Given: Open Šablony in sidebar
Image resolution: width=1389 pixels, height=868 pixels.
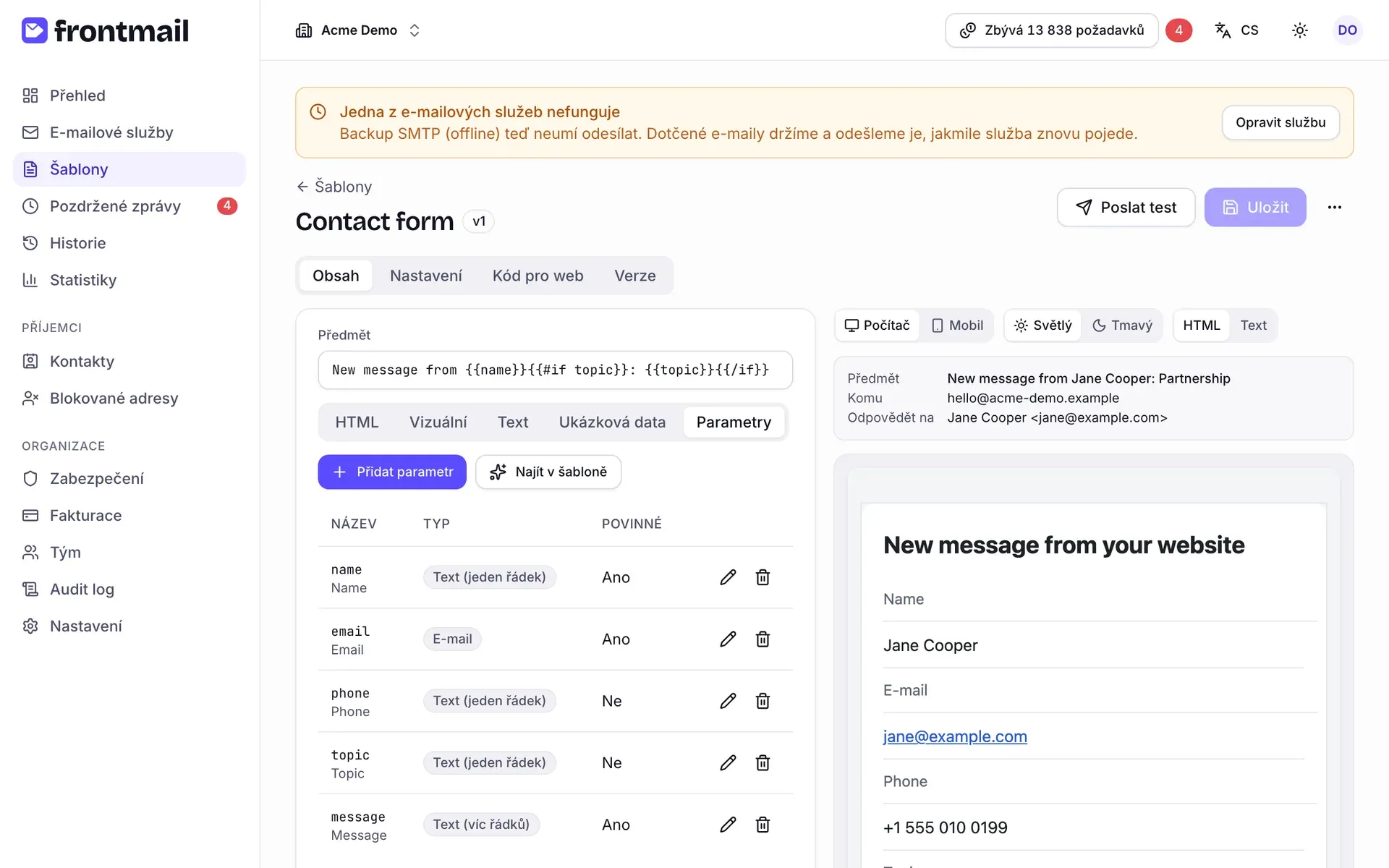Looking at the screenshot, I should tap(129, 169).
